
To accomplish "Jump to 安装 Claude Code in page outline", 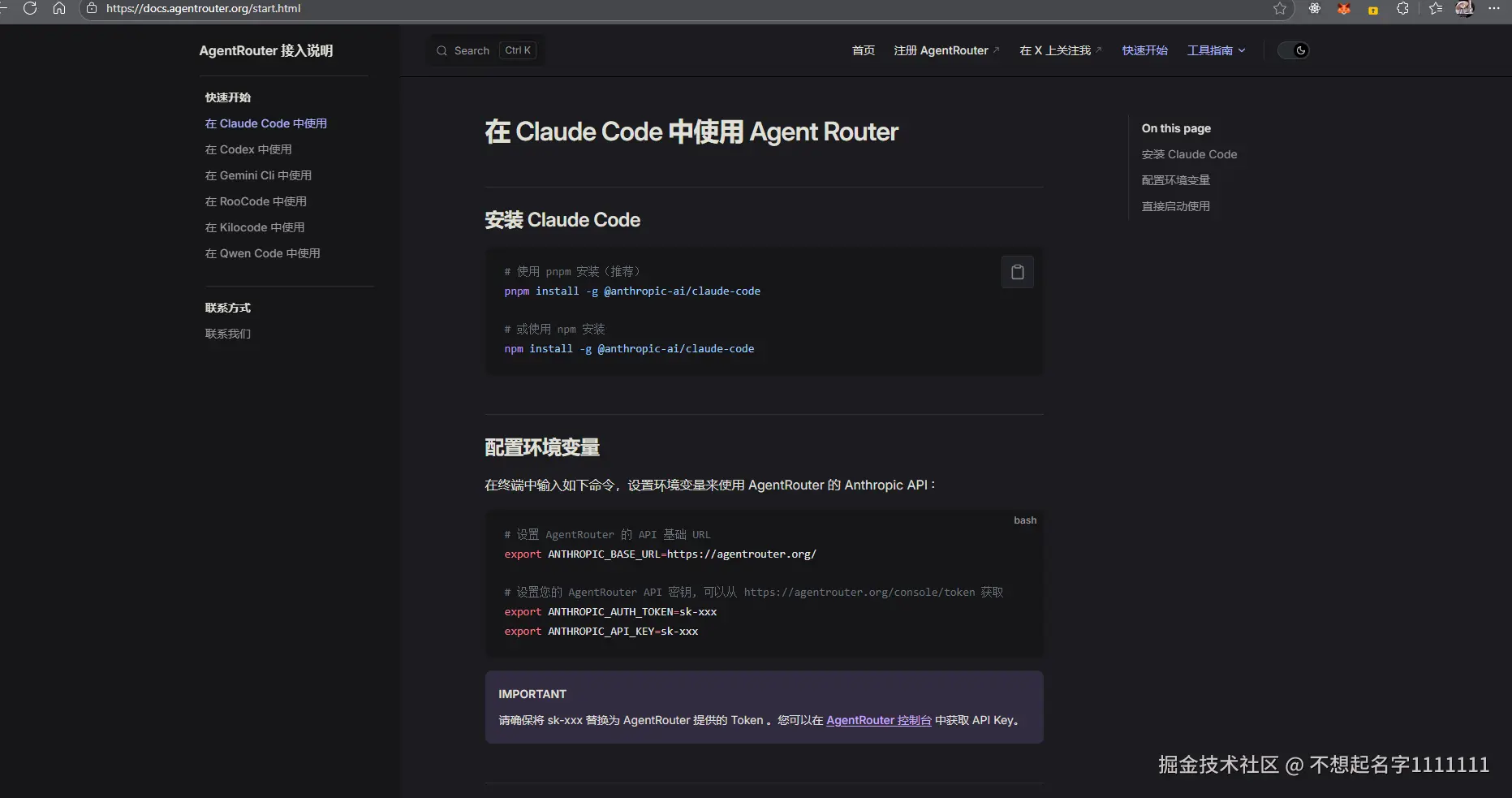I will point(1189,154).
